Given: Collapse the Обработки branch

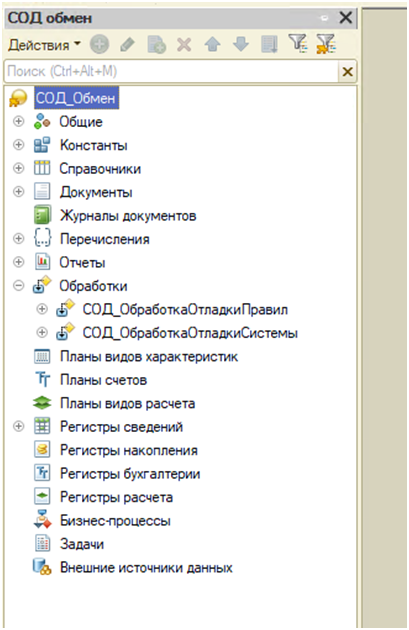Looking at the screenshot, I should click(x=18, y=285).
